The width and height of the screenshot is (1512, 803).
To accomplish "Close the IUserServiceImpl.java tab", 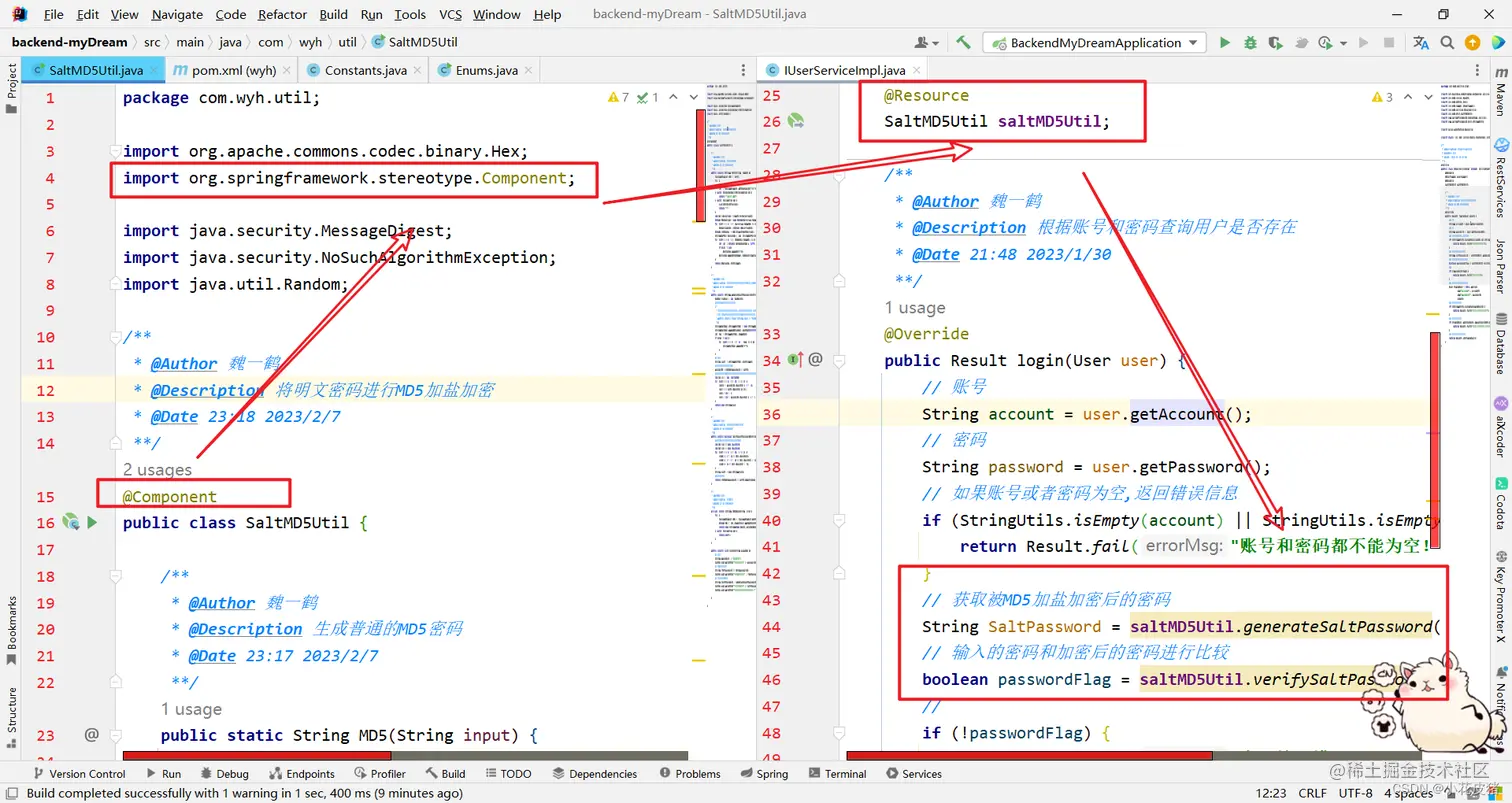I will tap(917, 70).
